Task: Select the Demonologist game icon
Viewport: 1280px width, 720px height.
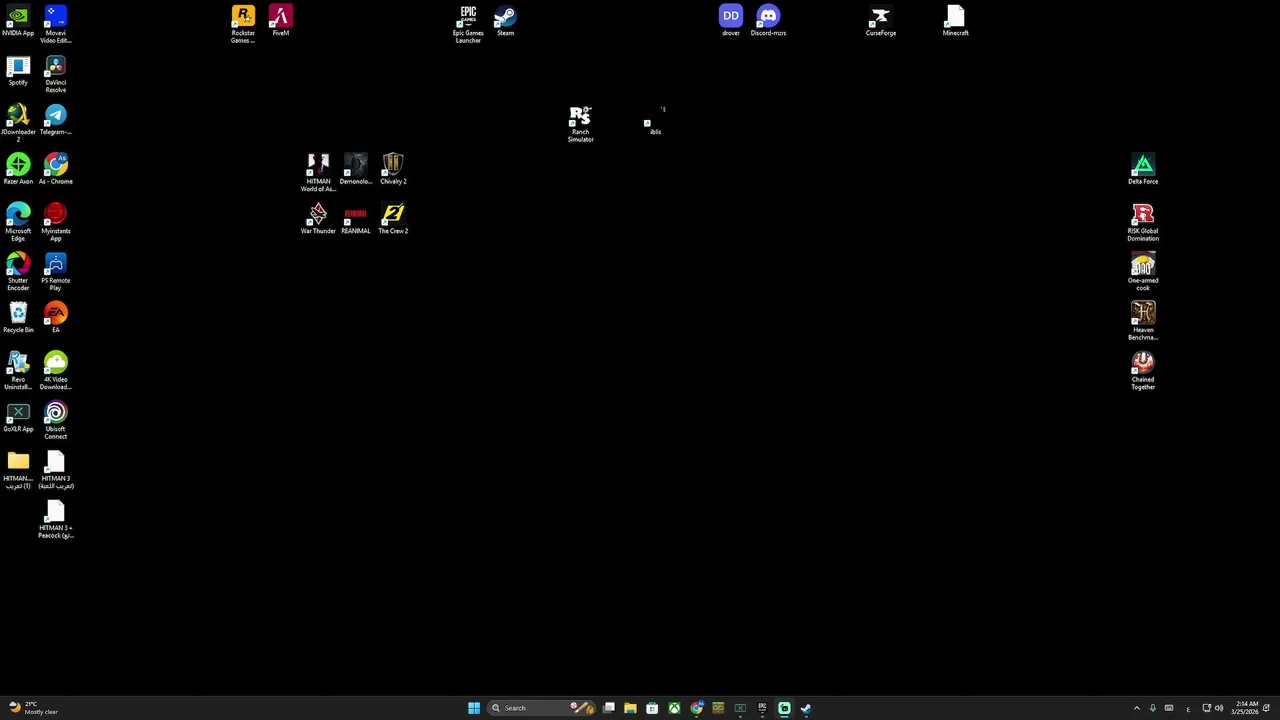Action: click(x=355, y=169)
